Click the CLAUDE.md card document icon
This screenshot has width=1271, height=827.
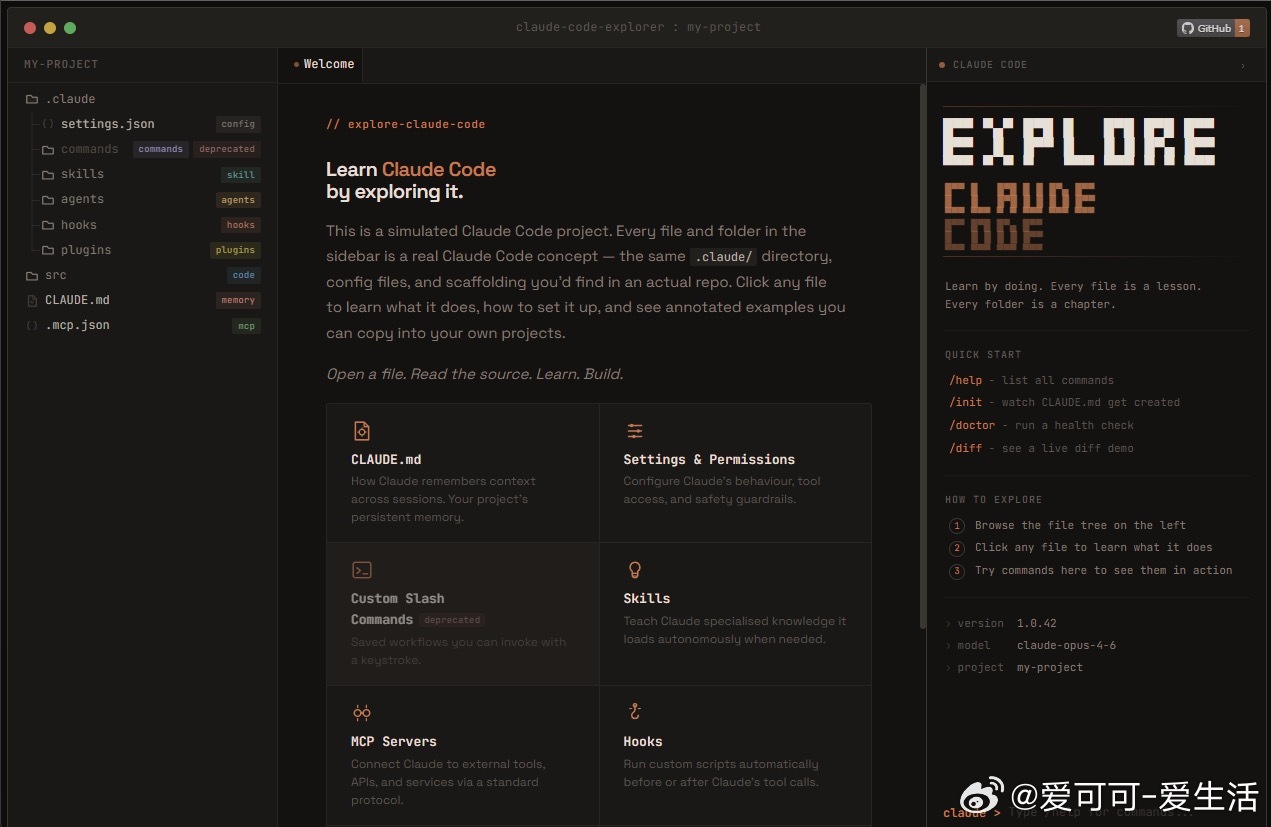[x=362, y=431]
